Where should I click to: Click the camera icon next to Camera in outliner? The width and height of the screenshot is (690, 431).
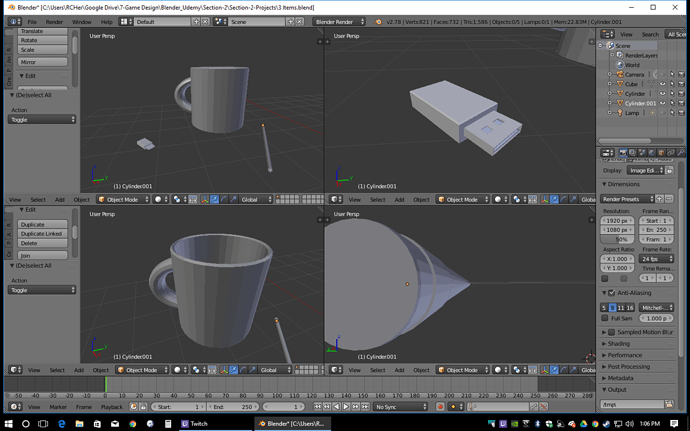tap(620, 74)
